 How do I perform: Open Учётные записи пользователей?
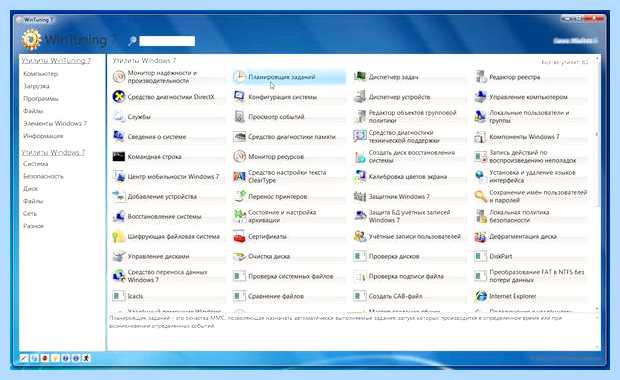click(x=409, y=236)
